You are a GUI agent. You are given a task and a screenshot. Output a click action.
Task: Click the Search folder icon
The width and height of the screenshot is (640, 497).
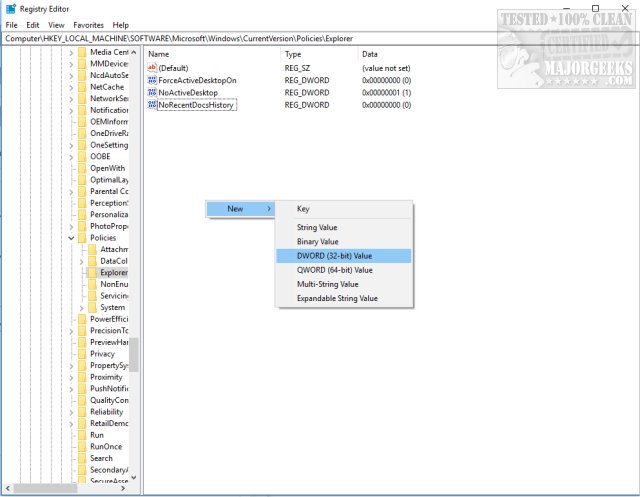[82, 458]
